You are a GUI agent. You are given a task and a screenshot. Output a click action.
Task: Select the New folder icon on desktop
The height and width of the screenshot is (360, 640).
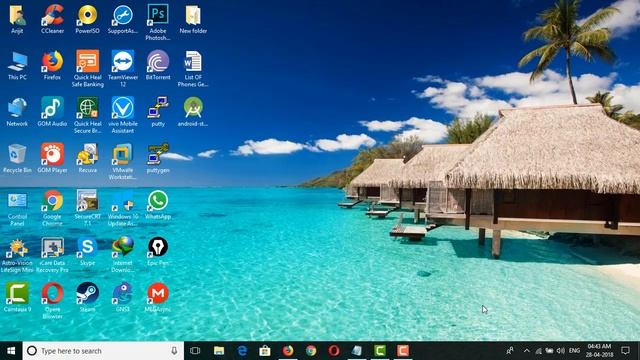tap(193, 19)
